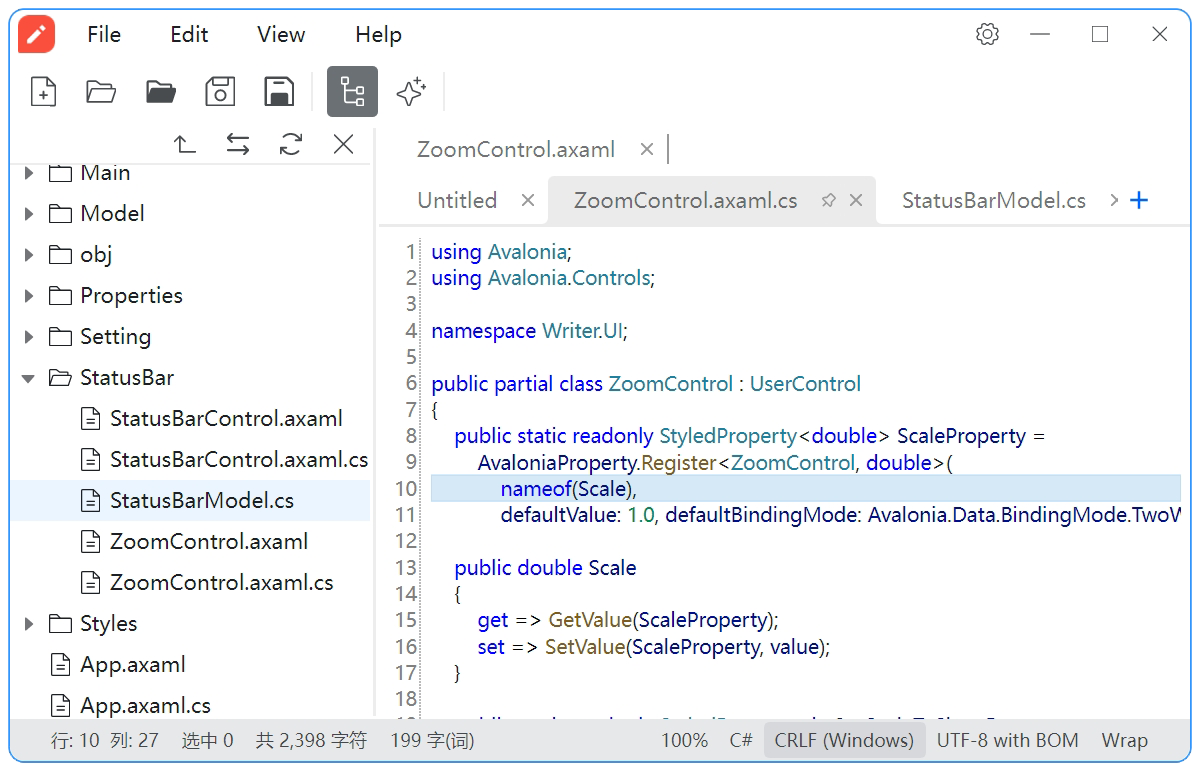
Task: Open settings gear in title bar
Action: click(987, 34)
